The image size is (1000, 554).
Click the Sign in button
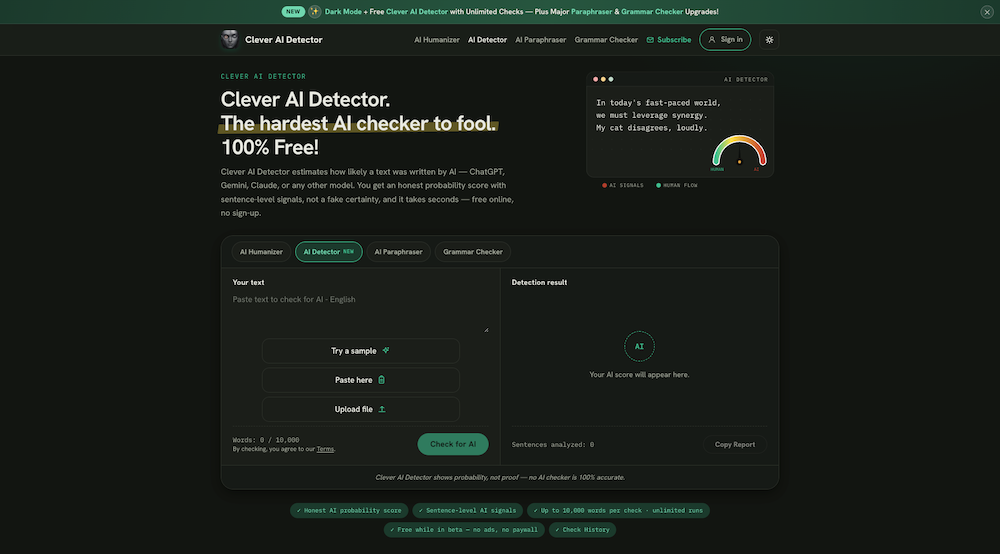click(725, 40)
